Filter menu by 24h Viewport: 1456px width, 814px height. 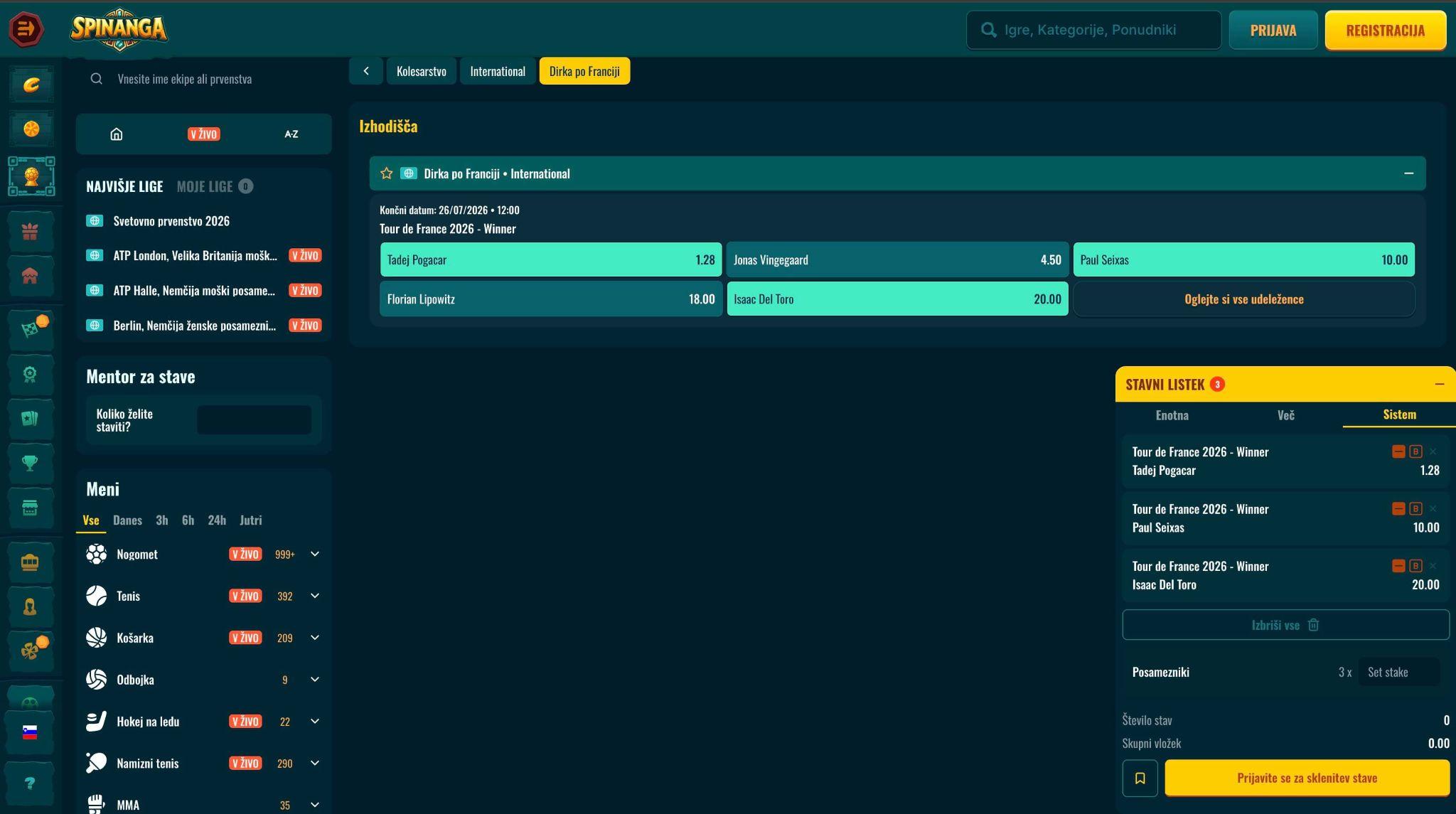(217, 520)
